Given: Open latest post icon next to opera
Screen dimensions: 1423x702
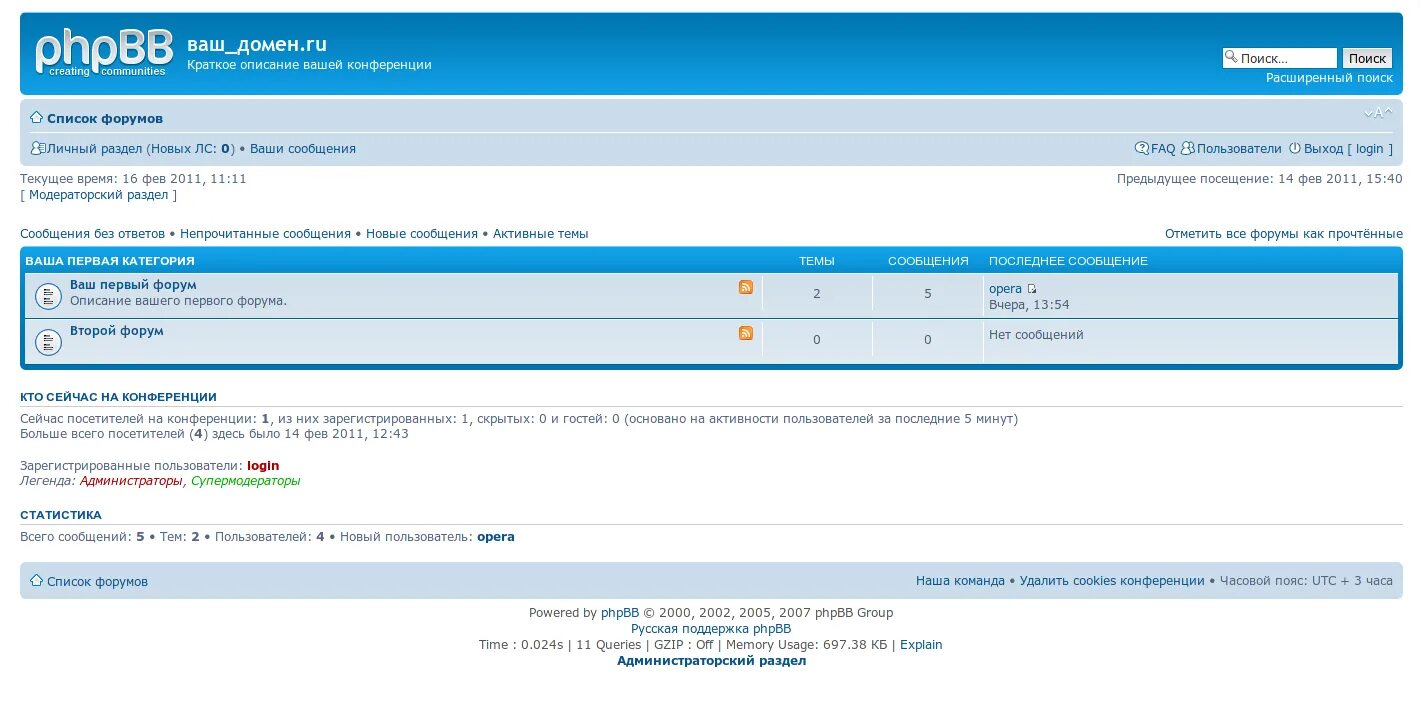Looking at the screenshot, I should 1031,288.
